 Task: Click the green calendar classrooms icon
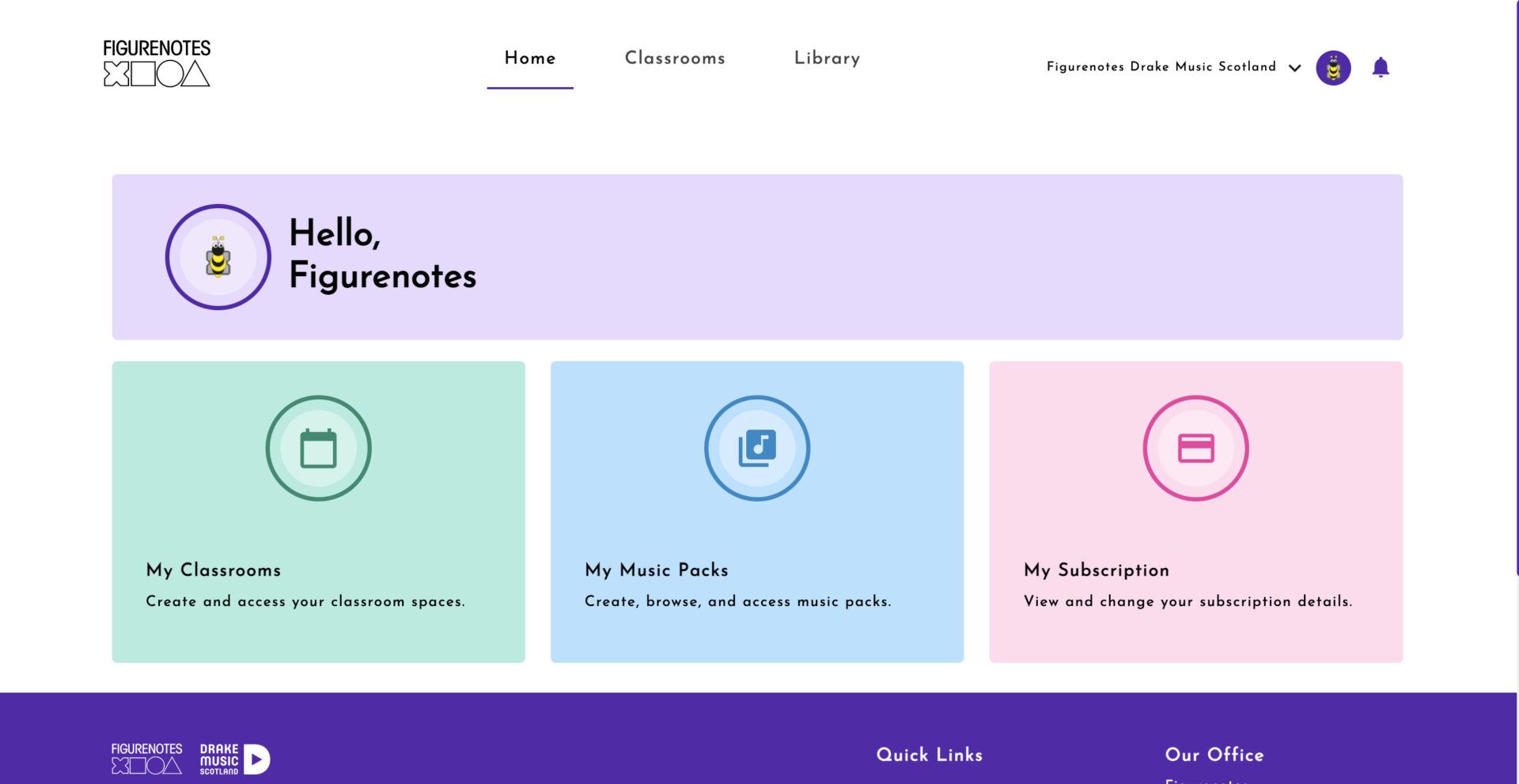(319, 449)
